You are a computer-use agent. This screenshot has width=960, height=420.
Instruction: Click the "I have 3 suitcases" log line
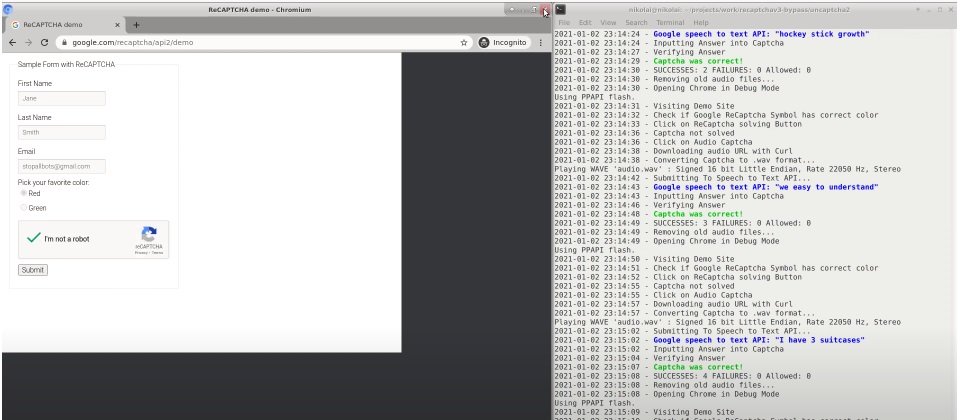[x=709, y=340]
